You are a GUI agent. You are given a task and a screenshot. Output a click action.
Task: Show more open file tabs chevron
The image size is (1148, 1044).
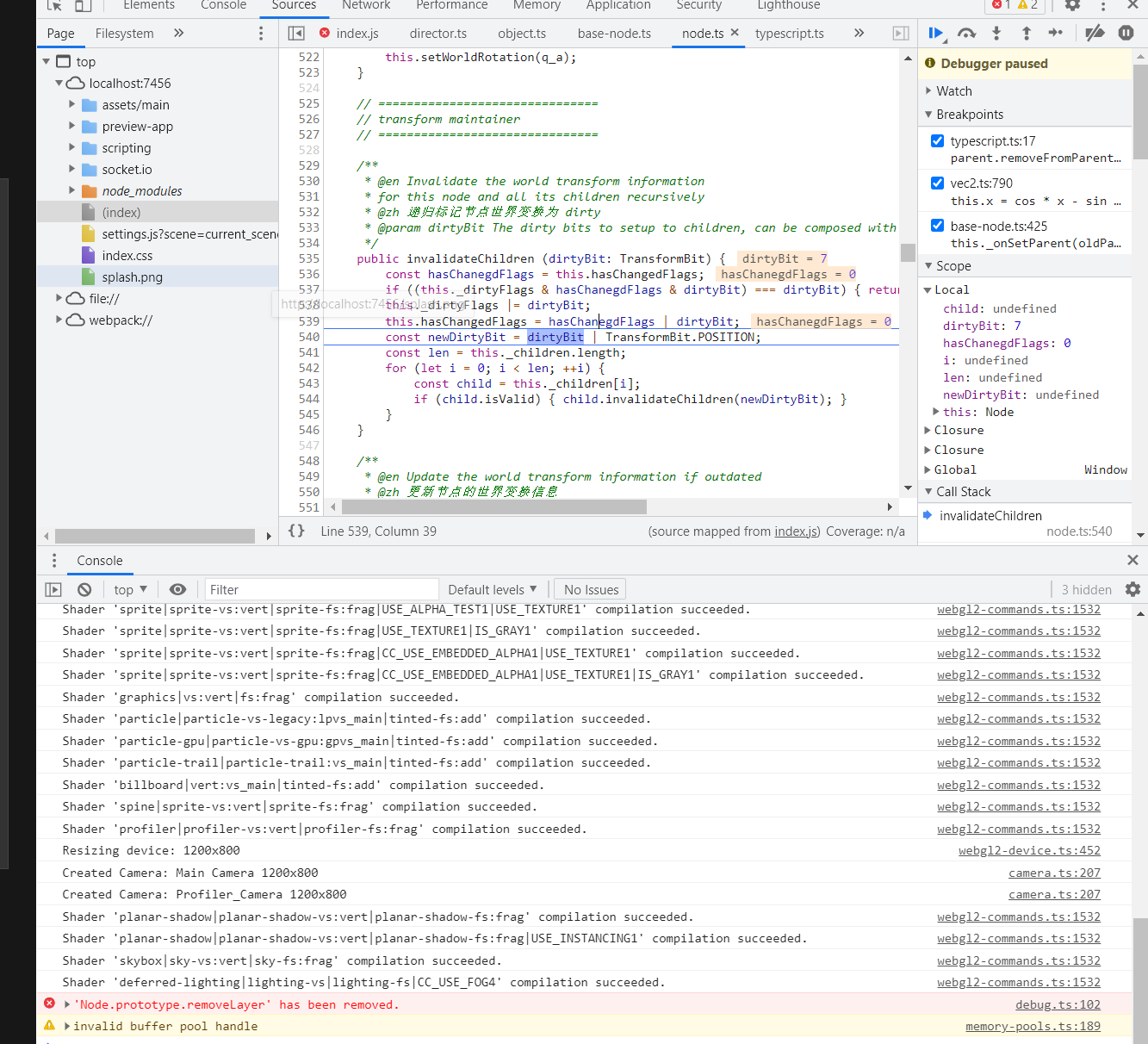tap(859, 33)
